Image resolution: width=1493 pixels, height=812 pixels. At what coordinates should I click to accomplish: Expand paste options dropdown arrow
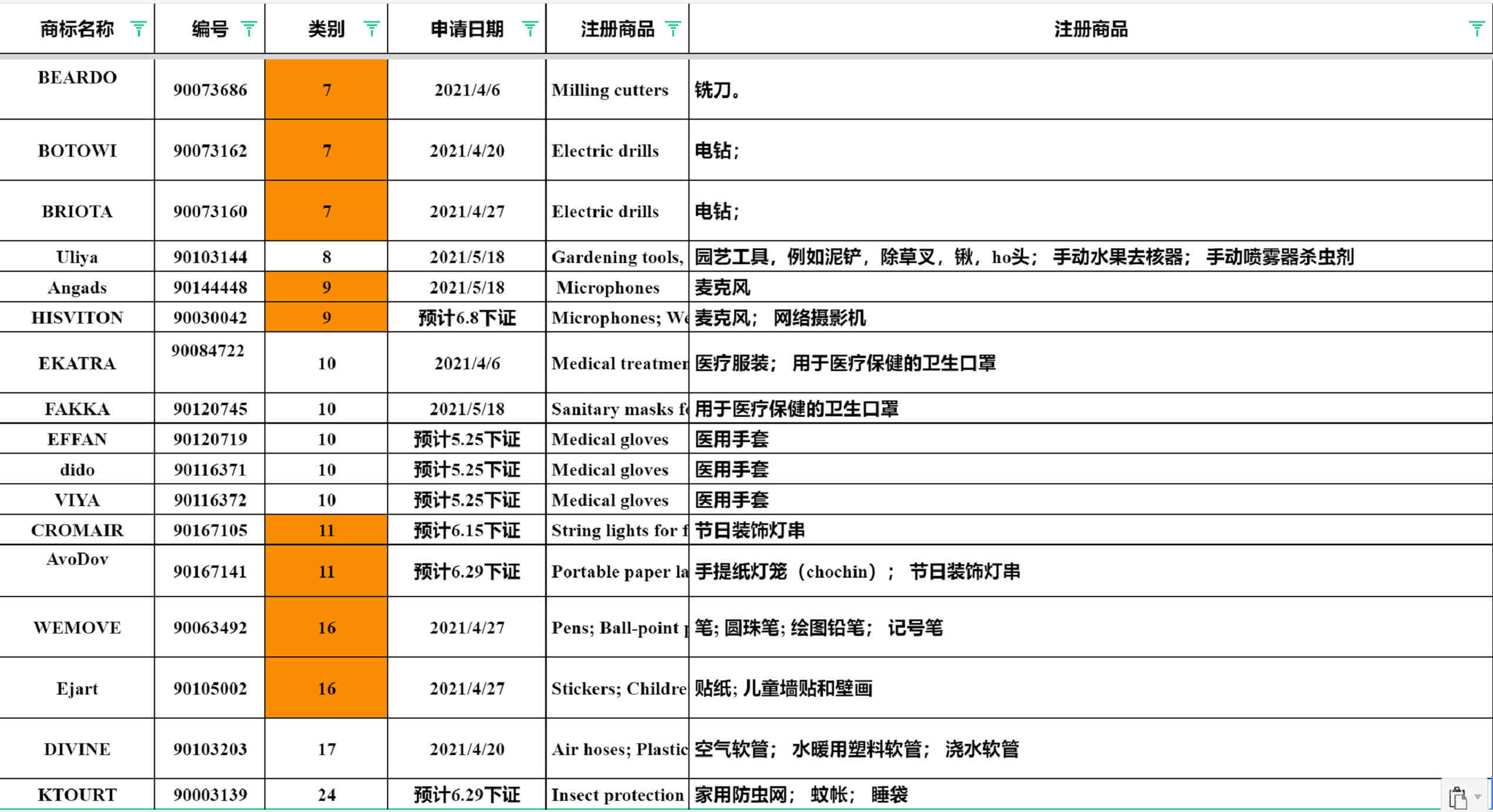point(1478,797)
